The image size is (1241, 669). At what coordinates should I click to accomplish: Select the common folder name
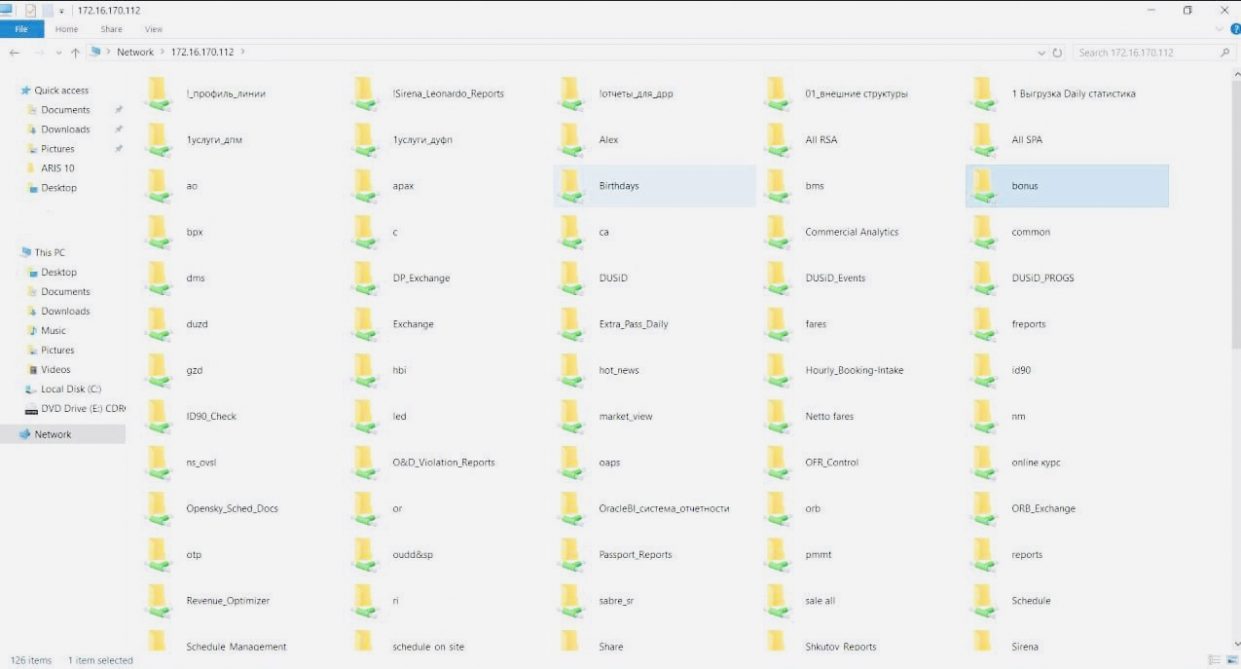pyautogui.click(x=1031, y=232)
